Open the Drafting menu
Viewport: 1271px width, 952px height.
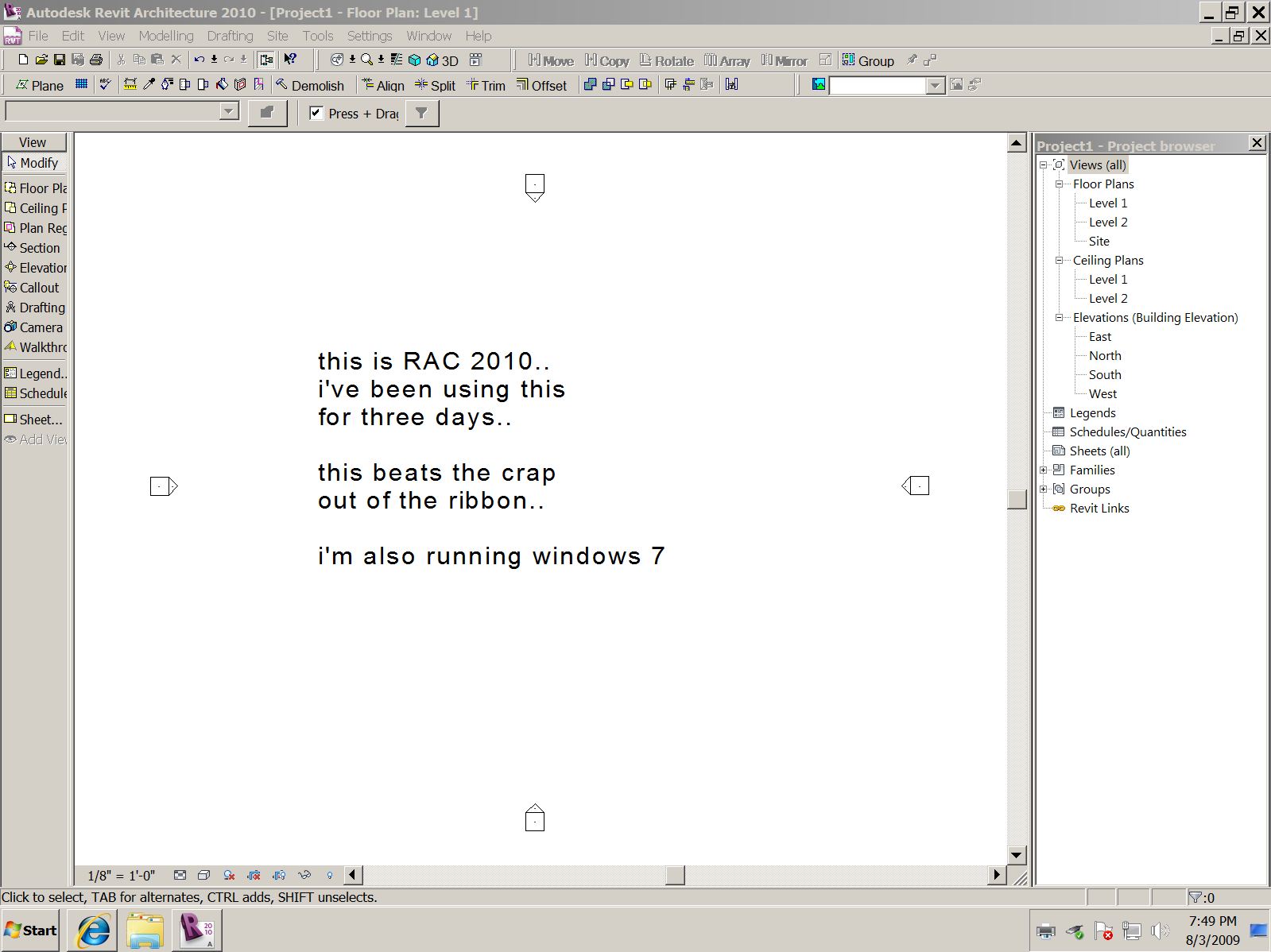coord(230,36)
